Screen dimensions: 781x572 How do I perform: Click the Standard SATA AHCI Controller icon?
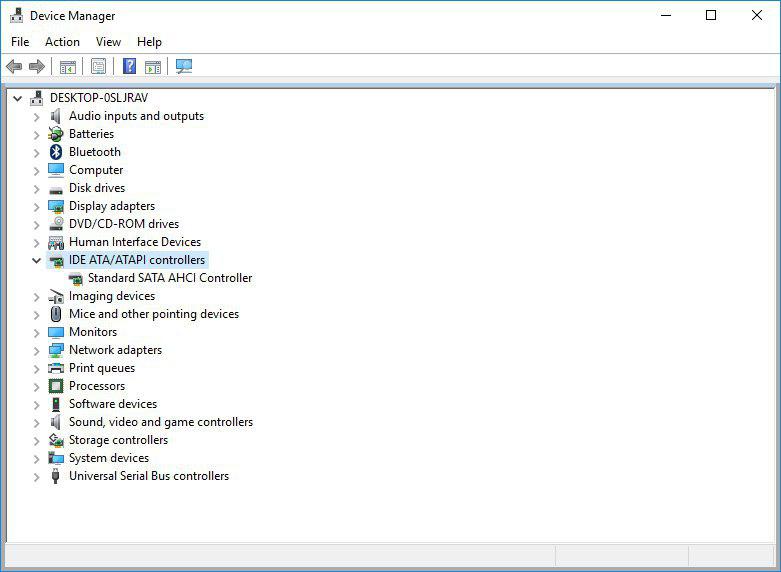tap(75, 278)
